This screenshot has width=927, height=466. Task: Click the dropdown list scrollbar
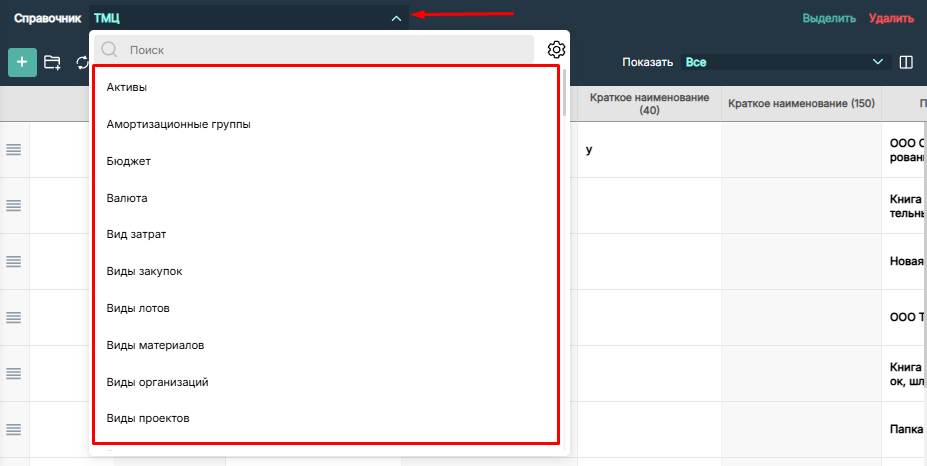click(564, 92)
